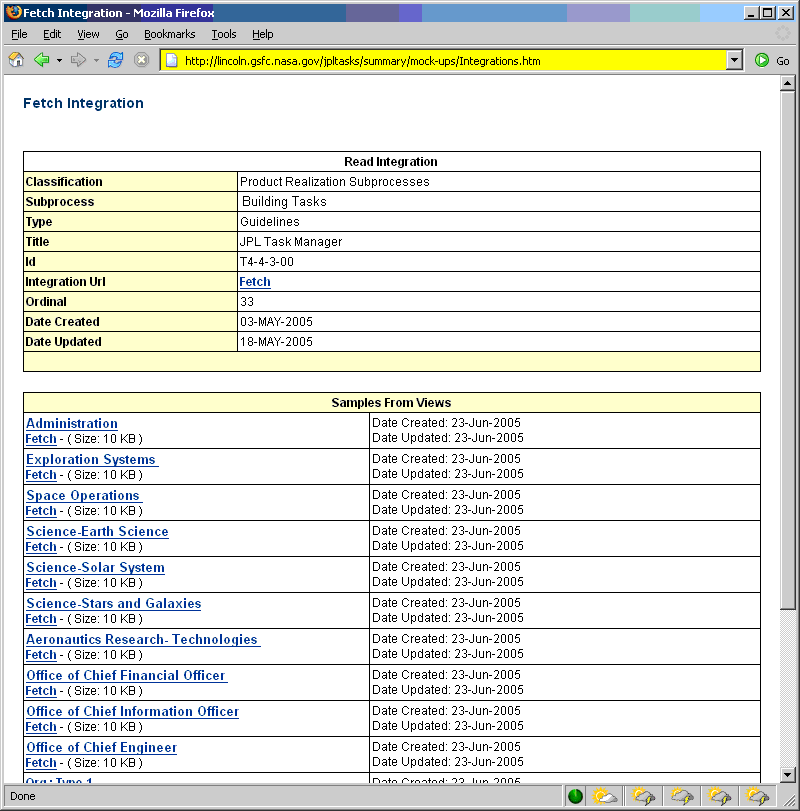Screen dimensions: 800x811
Task: Click the Firefox logo in title bar
Action: (x=14, y=12)
